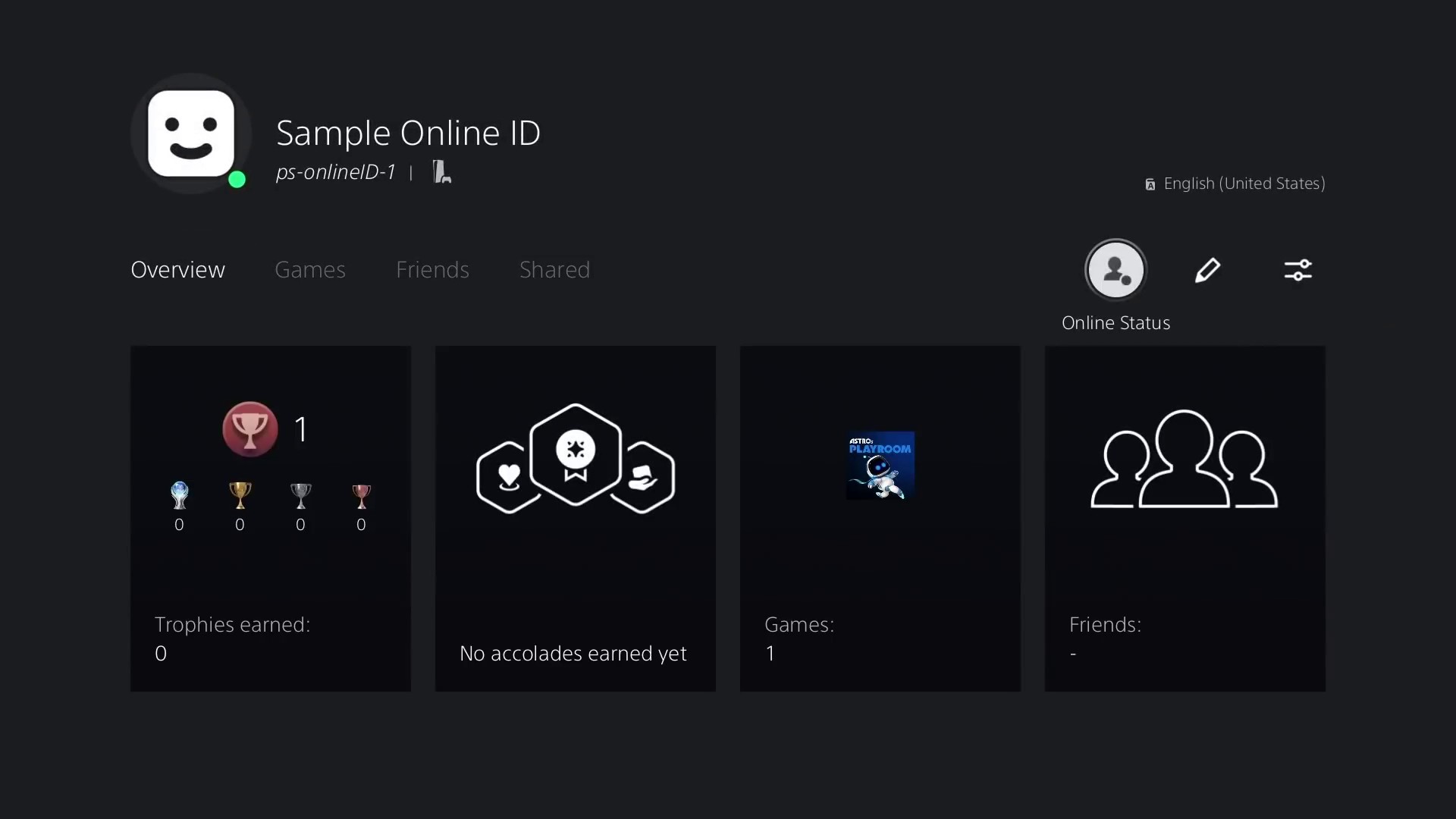Open the Astro's Playroom game thumbnail

point(880,466)
